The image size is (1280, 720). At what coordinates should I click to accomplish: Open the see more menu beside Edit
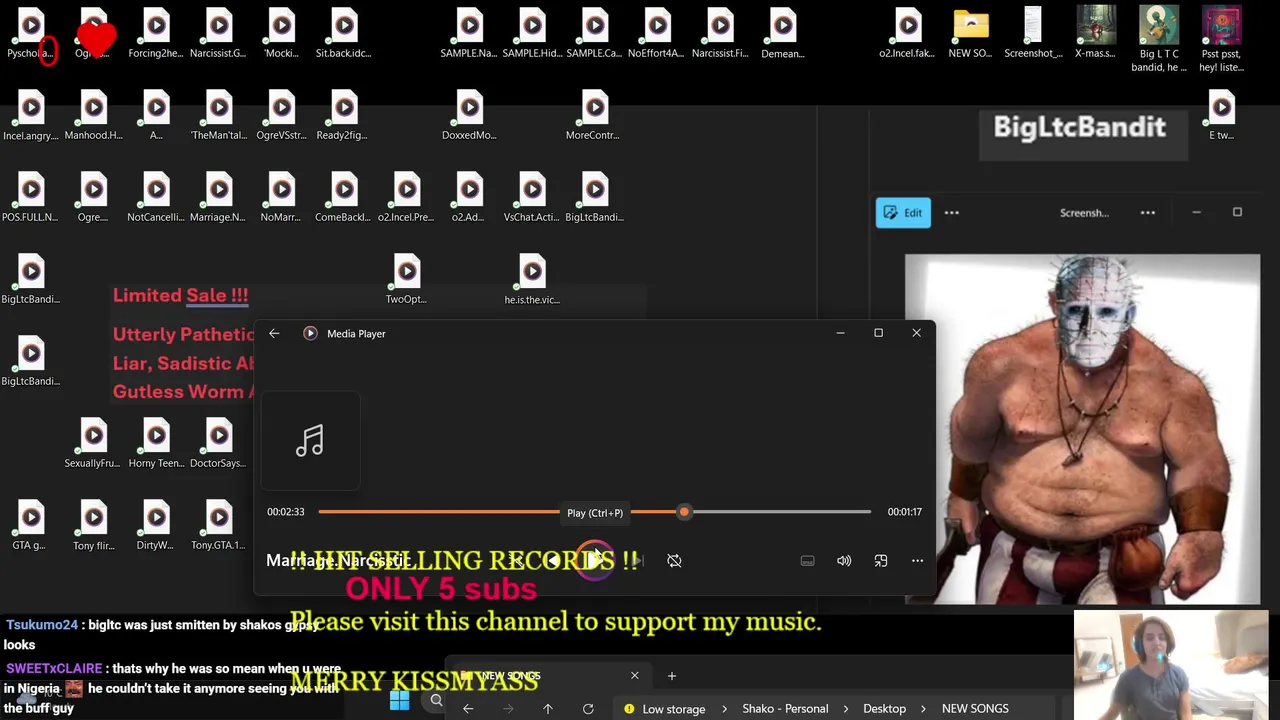[x=952, y=213]
